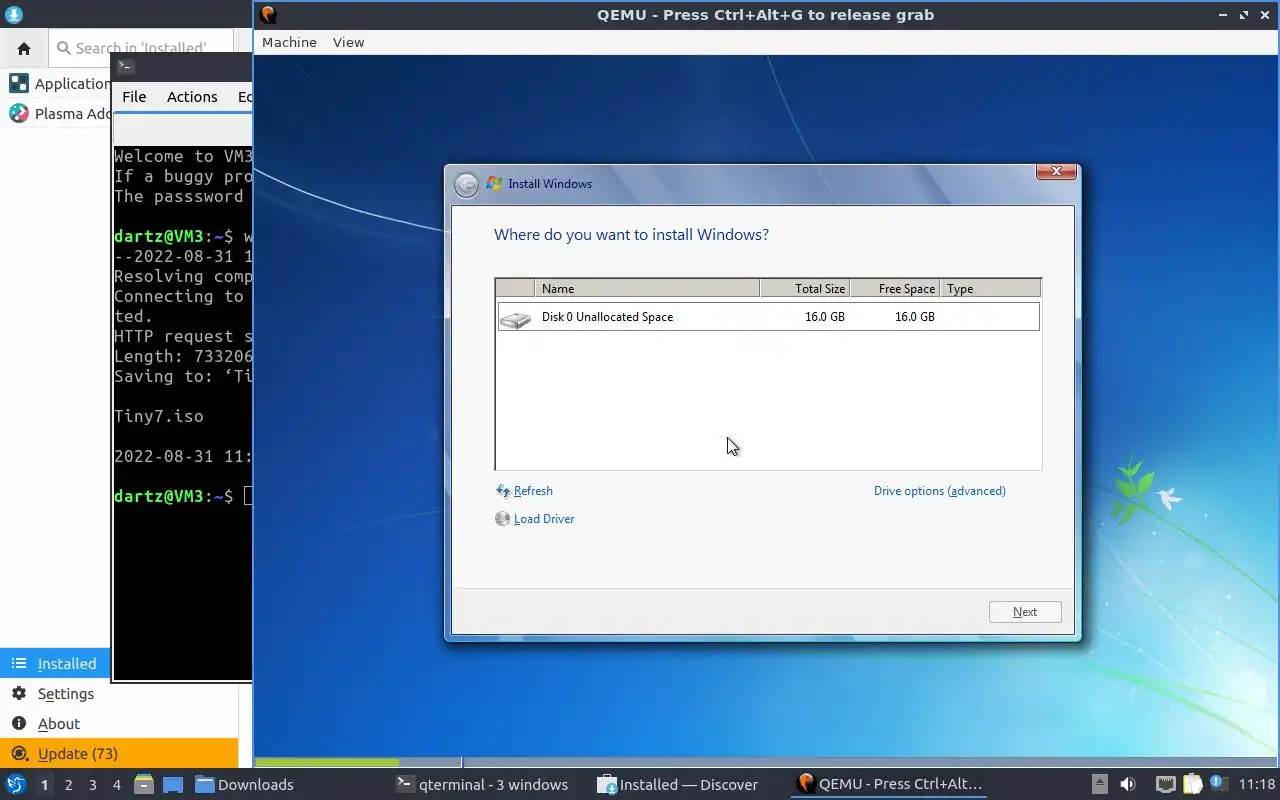
Task: Click the Discover home icon
Action: pos(24,48)
